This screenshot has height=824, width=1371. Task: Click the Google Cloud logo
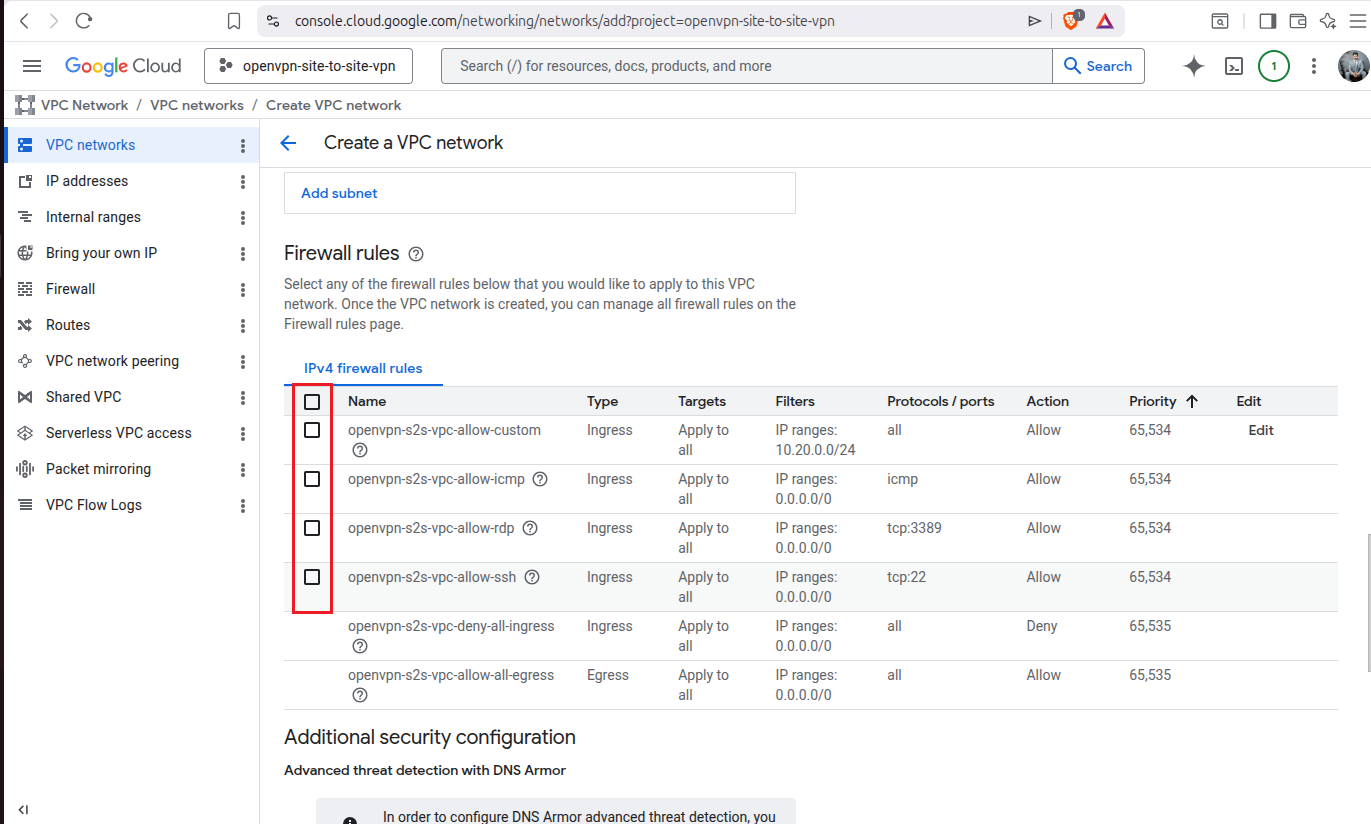click(123, 66)
